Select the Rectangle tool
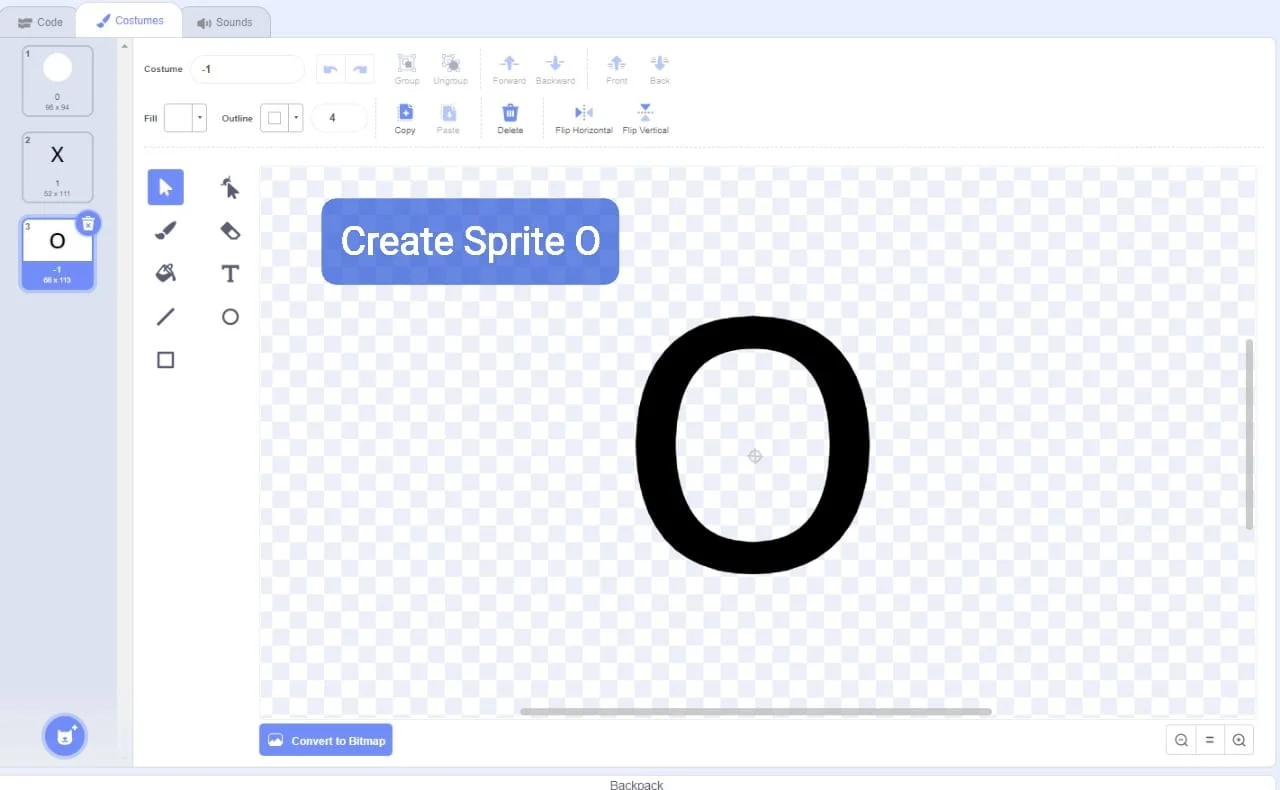This screenshot has width=1280, height=790. 166,360
